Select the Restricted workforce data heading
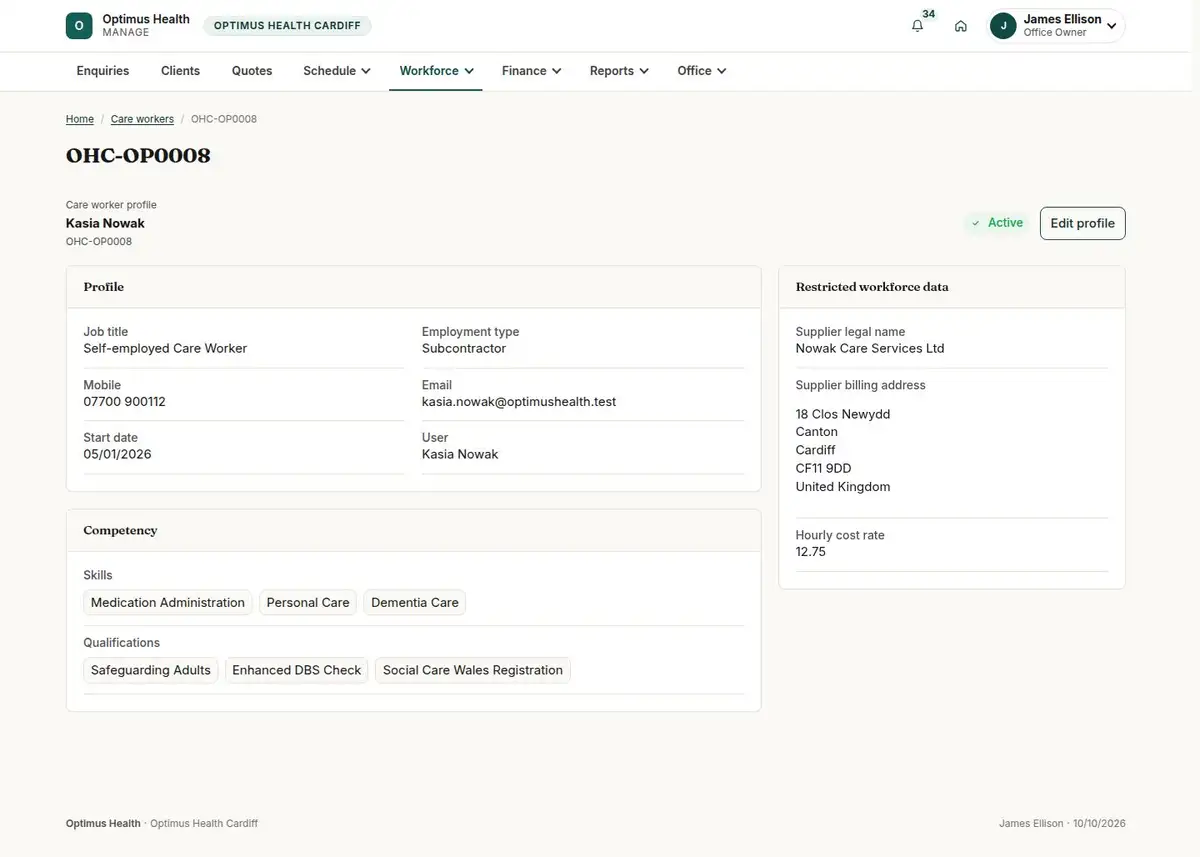This screenshot has width=1200, height=857. click(872, 287)
